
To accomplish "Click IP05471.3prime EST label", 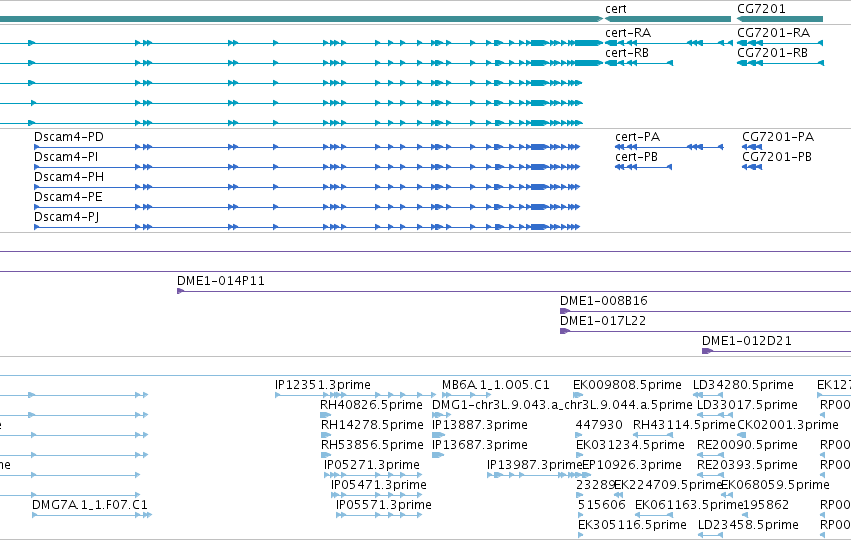I will (379, 485).
